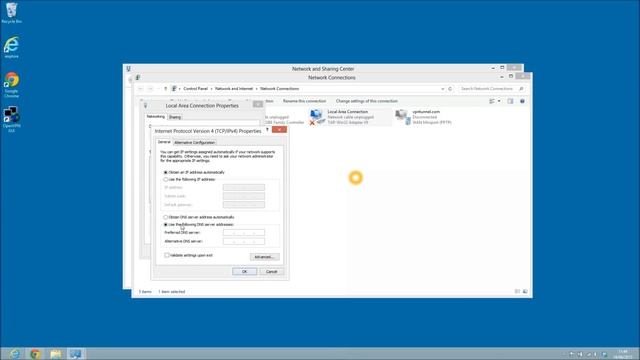640x360 pixels.
Task: Toggle the preview pane icon
Action: click(510, 101)
